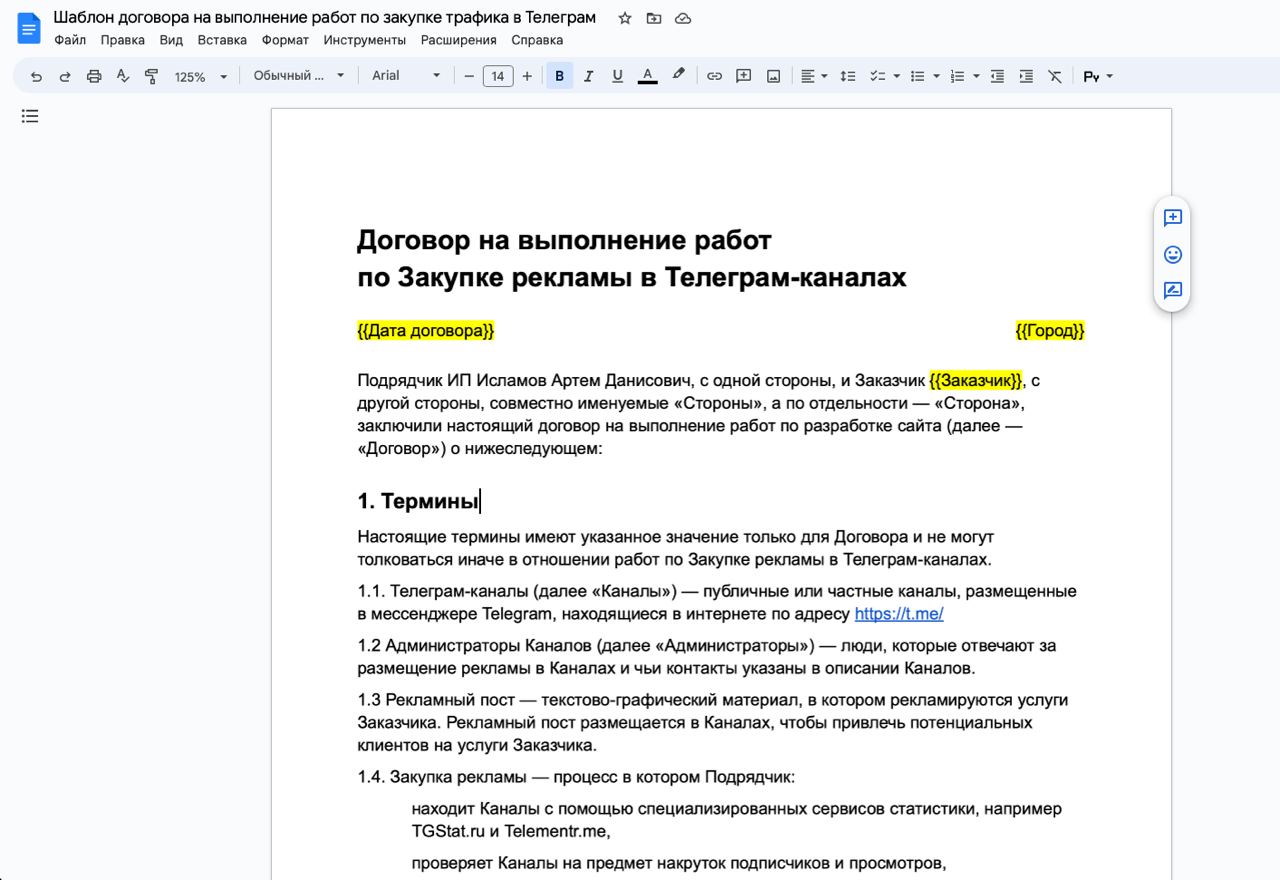Insert a link

(714, 76)
